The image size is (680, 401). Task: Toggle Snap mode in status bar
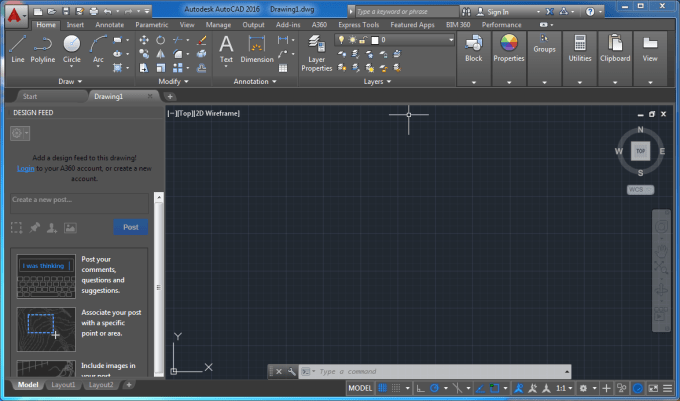396,388
